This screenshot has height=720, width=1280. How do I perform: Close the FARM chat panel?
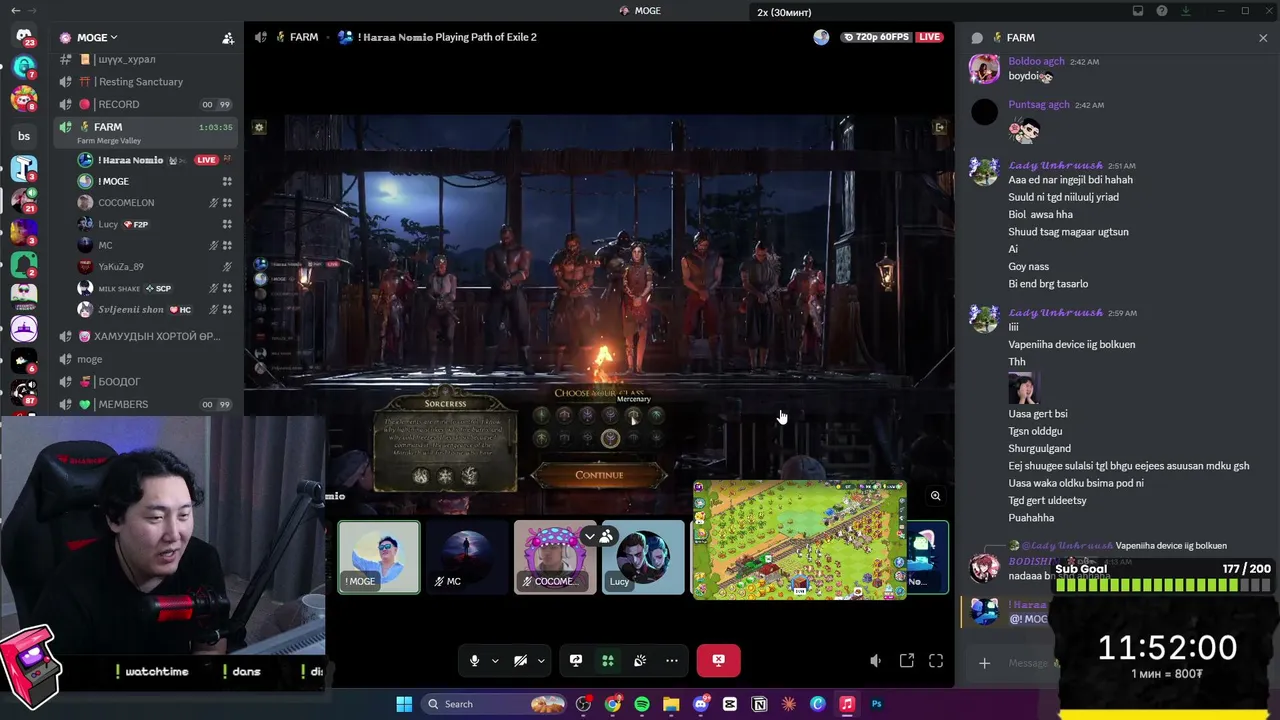(1263, 38)
